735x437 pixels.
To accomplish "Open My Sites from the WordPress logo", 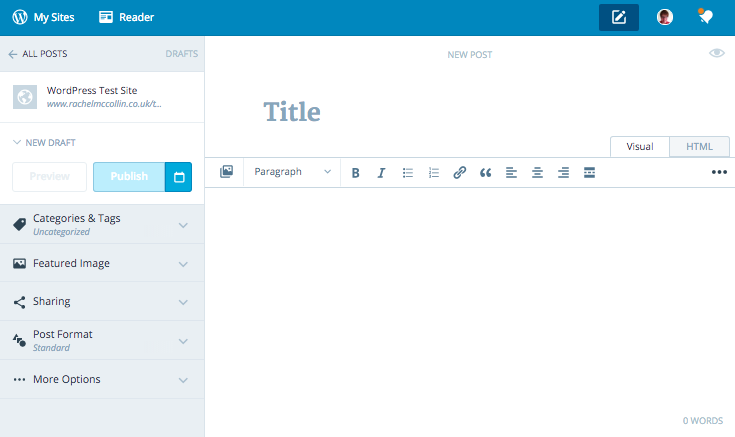I will (x=43, y=17).
